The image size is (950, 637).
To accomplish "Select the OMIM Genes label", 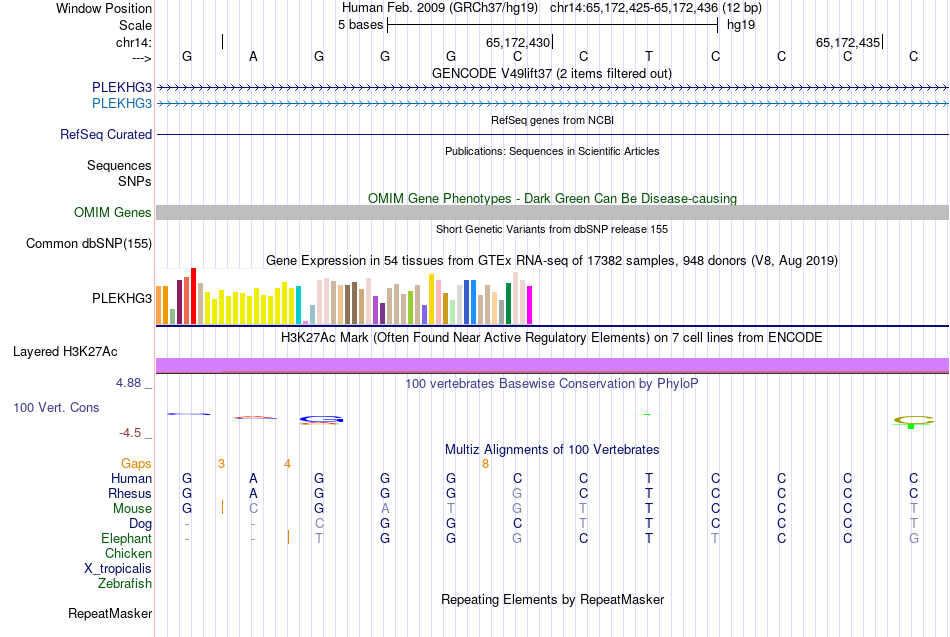I will pos(113,212).
